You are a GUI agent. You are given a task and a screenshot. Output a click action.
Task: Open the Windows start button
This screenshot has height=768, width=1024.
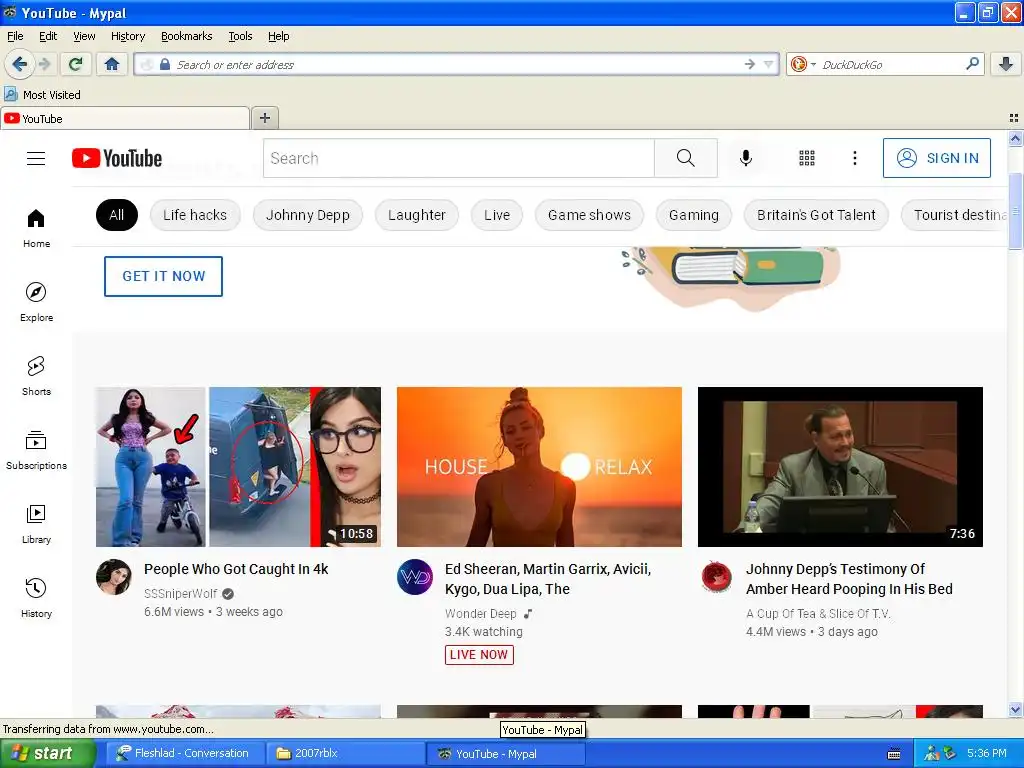point(47,754)
